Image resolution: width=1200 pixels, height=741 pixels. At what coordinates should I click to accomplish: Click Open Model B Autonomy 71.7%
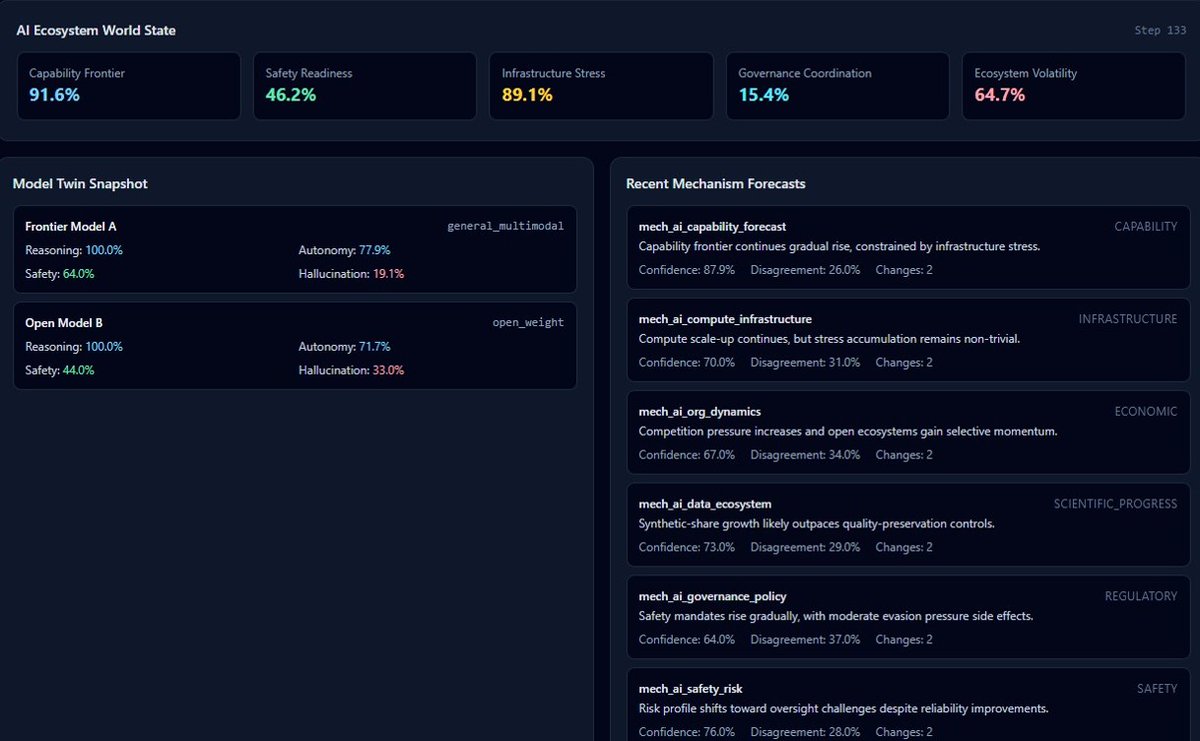tap(344, 347)
